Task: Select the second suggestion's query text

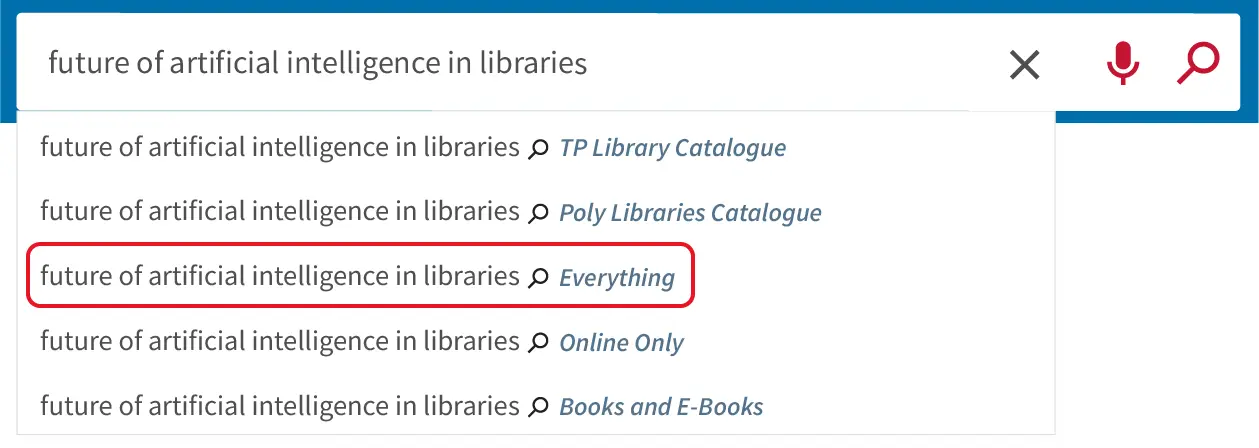Action: point(280,211)
